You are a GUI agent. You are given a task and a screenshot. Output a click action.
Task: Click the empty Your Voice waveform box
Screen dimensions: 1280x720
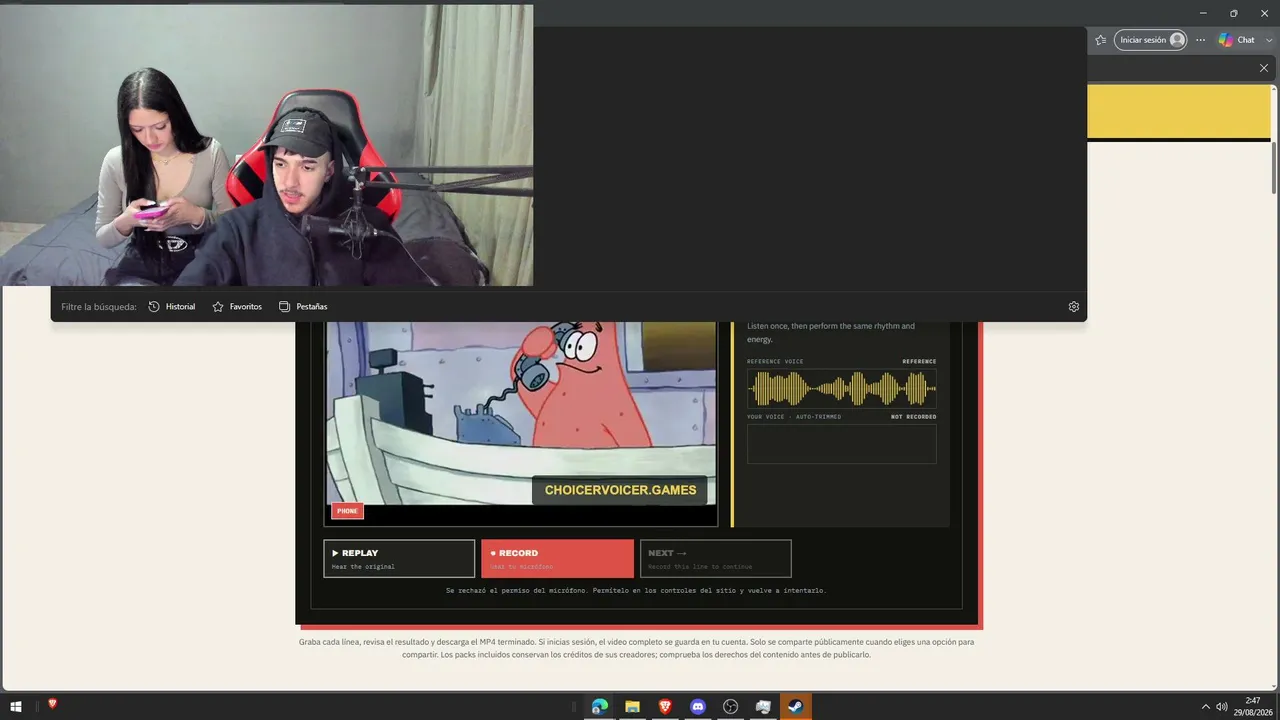(x=842, y=444)
